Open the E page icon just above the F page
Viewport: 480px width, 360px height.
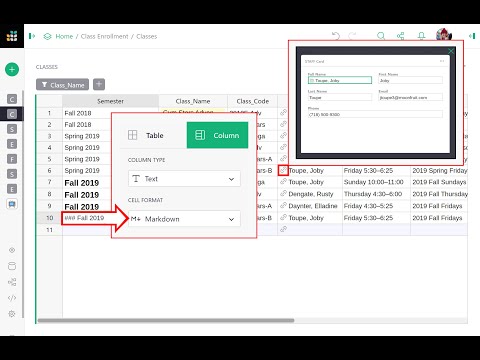point(12,144)
